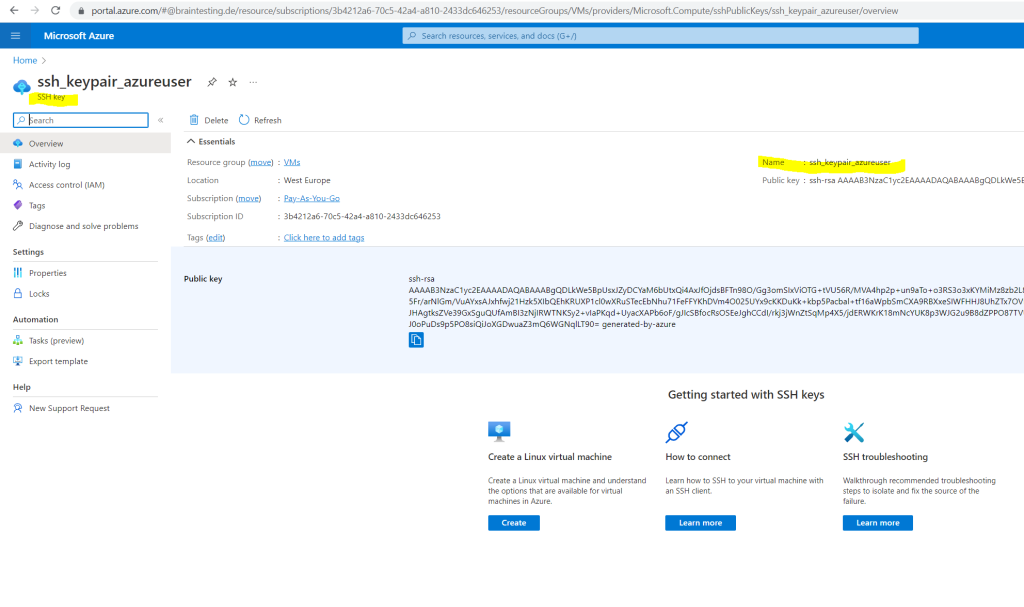Screen dimensions: 1024x607
Task: Open the Azure portal hamburger menu
Action: click(16, 36)
